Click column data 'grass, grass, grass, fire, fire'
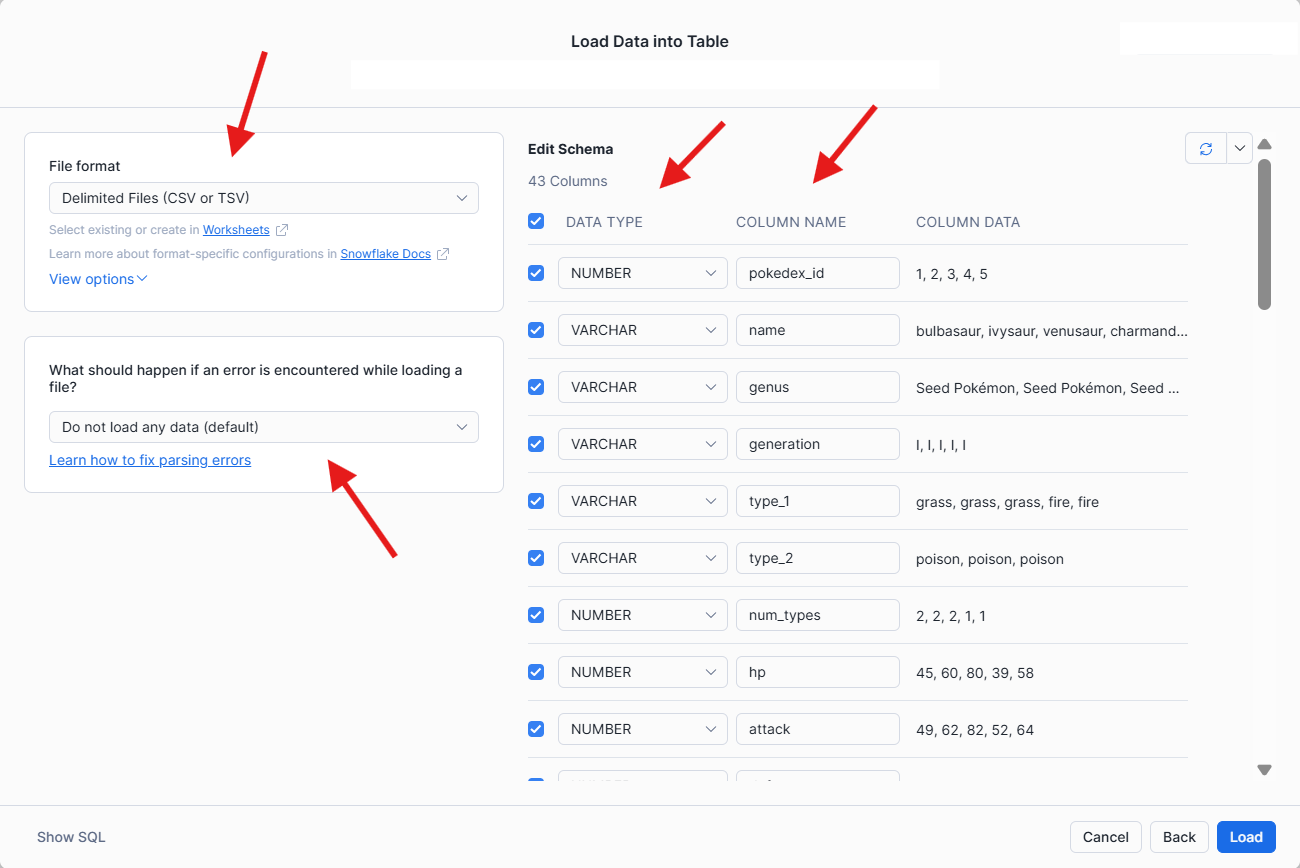1300x868 pixels. [x=1007, y=501]
